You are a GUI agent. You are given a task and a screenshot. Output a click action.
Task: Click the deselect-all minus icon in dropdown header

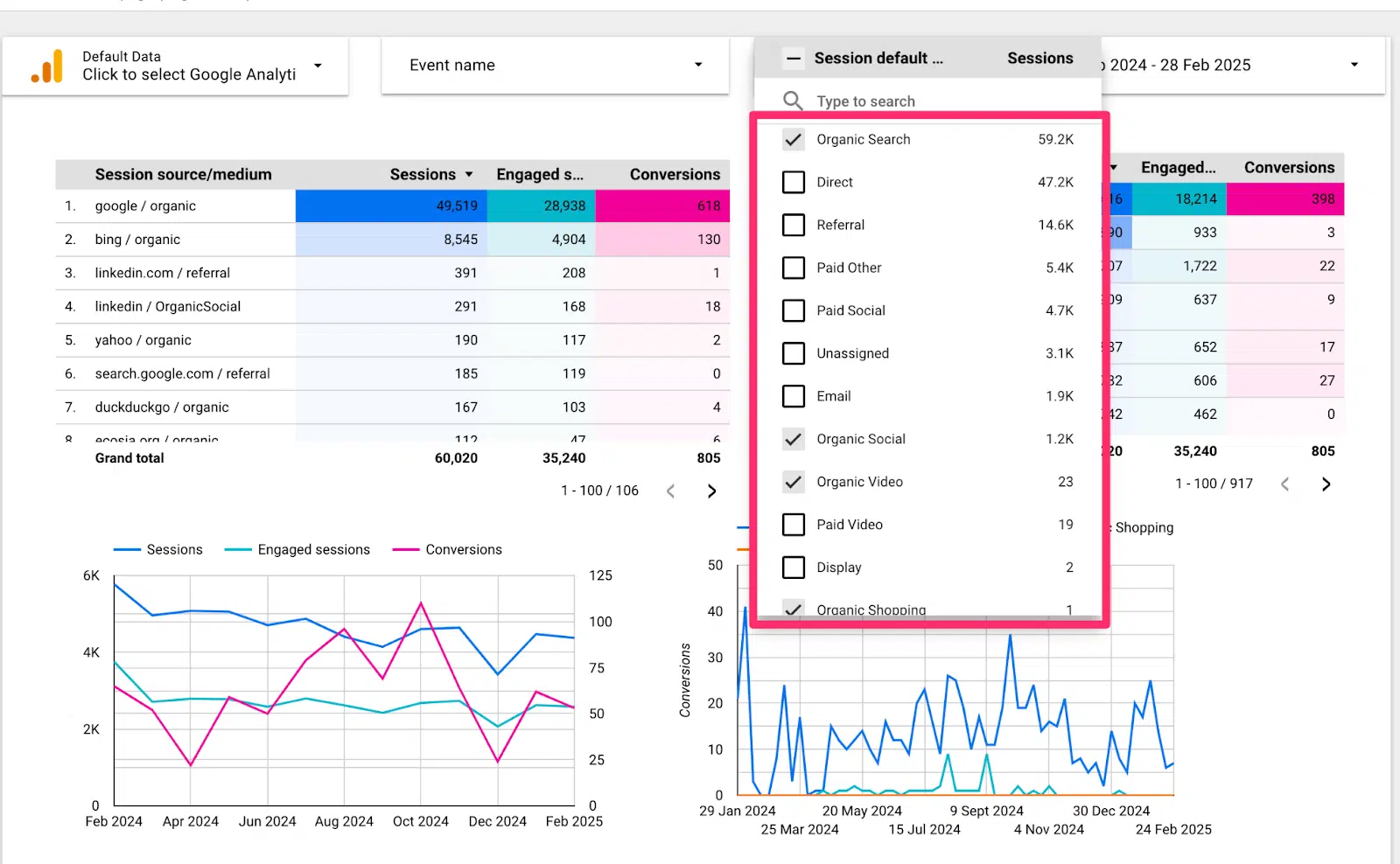793,59
